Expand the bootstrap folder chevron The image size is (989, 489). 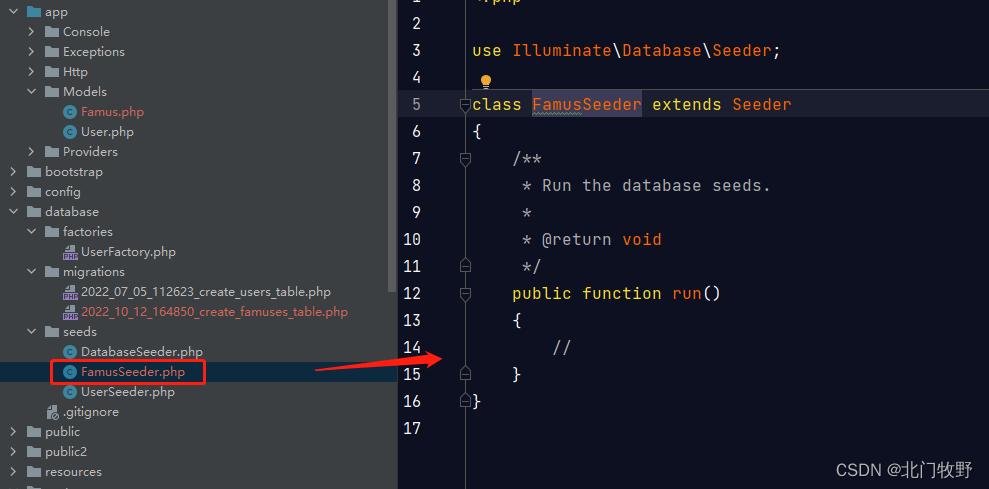point(14,172)
